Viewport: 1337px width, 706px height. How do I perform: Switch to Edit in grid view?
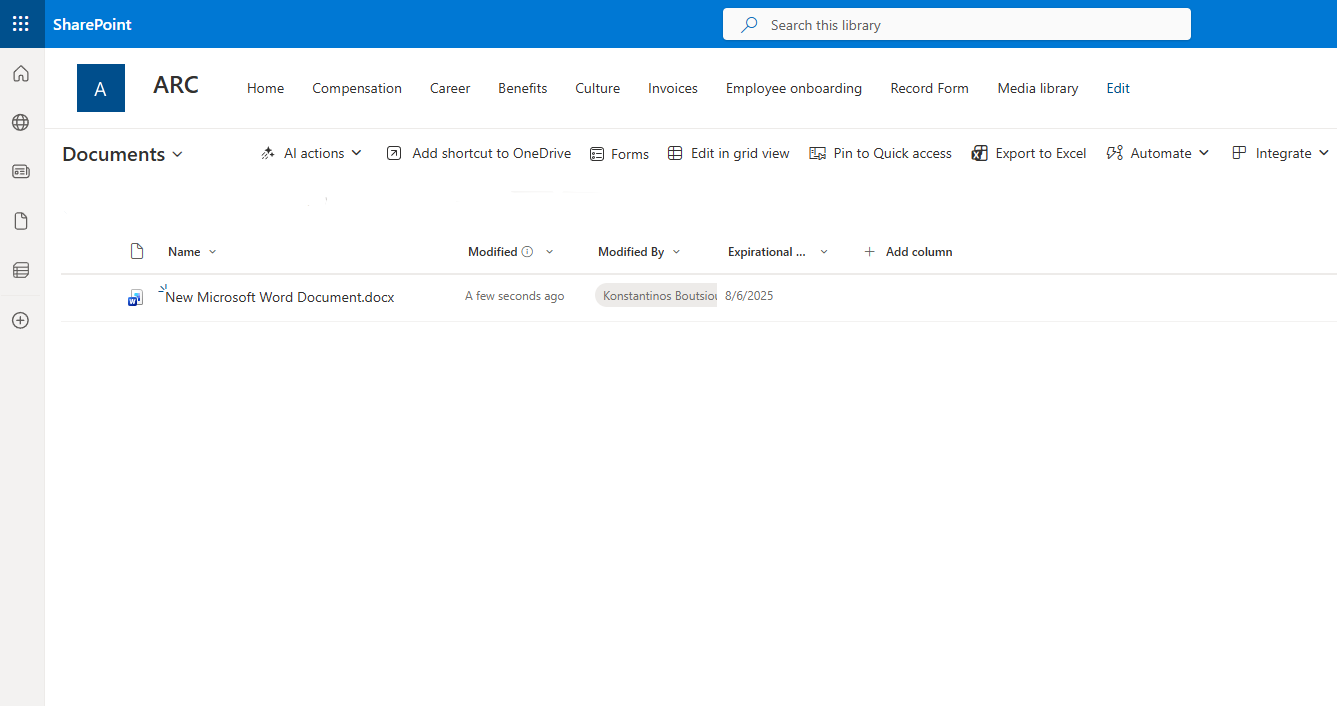pos(729,153)
